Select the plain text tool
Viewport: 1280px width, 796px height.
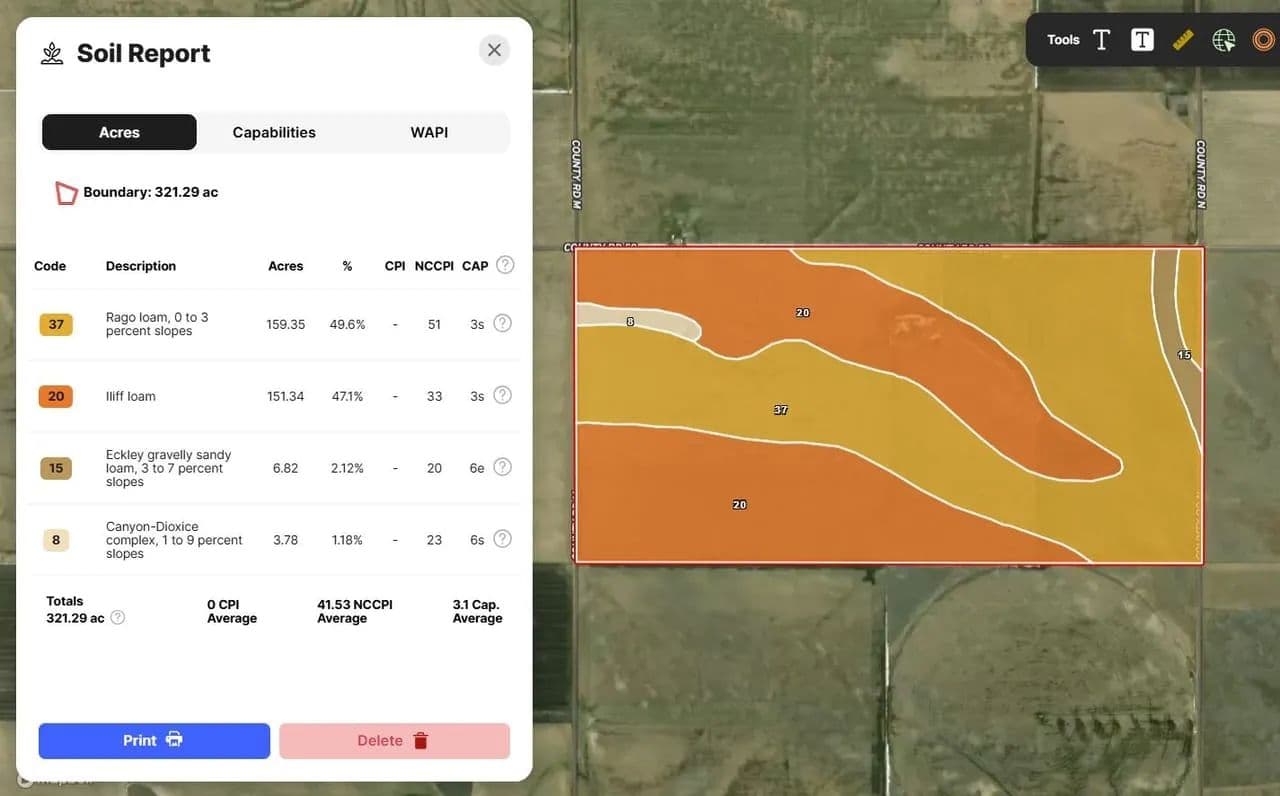point(1101,40)
